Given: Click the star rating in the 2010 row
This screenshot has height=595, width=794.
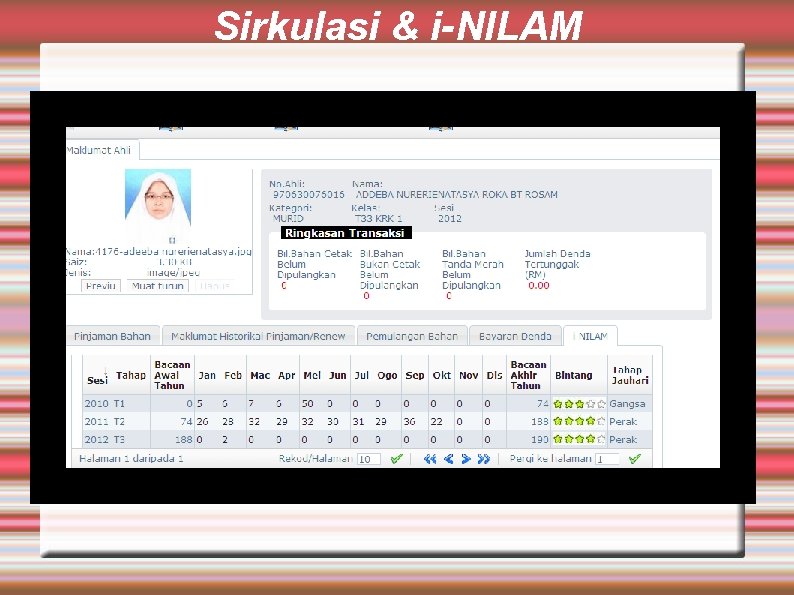Looking at the screenshot, I should coord(579,404).
